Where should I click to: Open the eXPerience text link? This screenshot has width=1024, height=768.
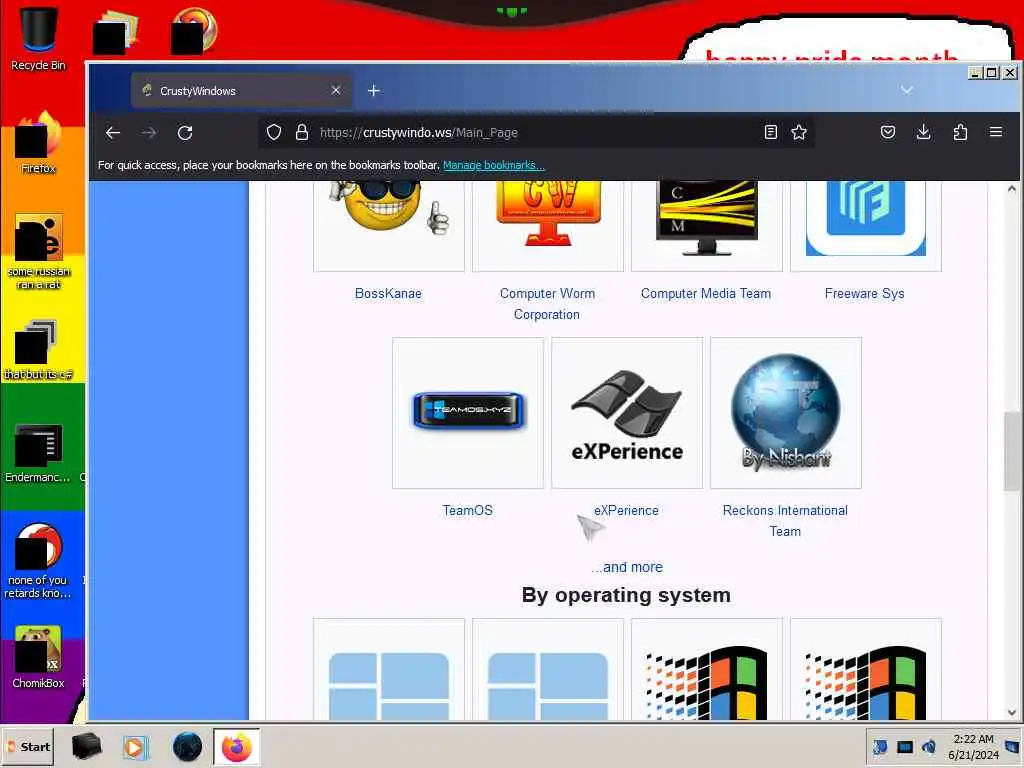[626, 510]
